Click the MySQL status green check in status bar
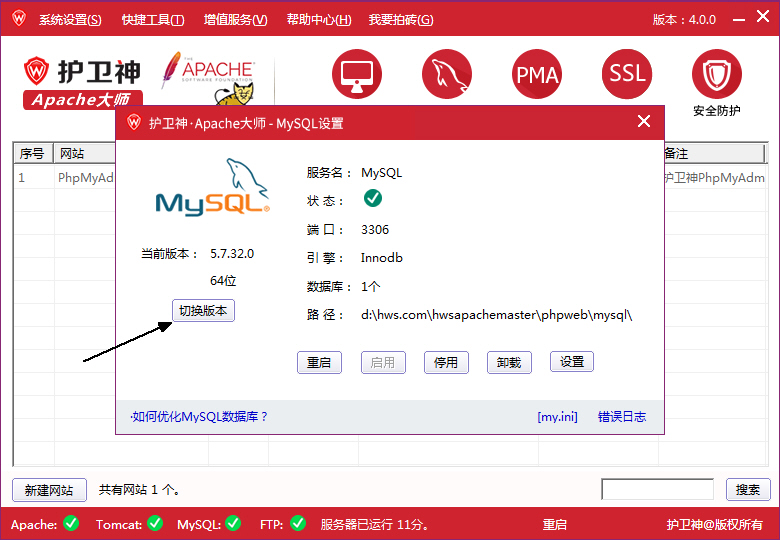 [233, 523]
